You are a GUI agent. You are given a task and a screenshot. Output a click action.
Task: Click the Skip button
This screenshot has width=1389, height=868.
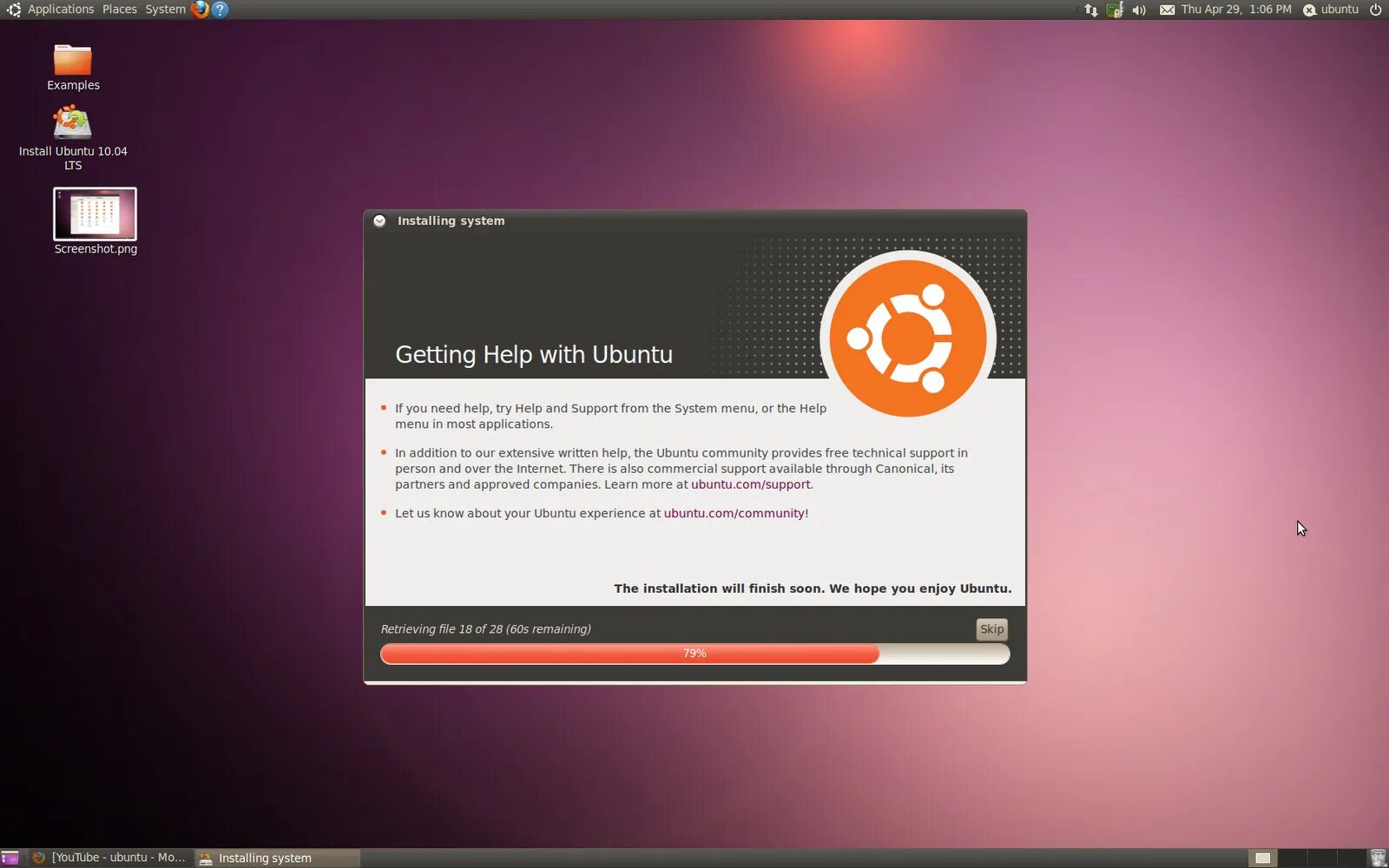[x=991, y=629]
